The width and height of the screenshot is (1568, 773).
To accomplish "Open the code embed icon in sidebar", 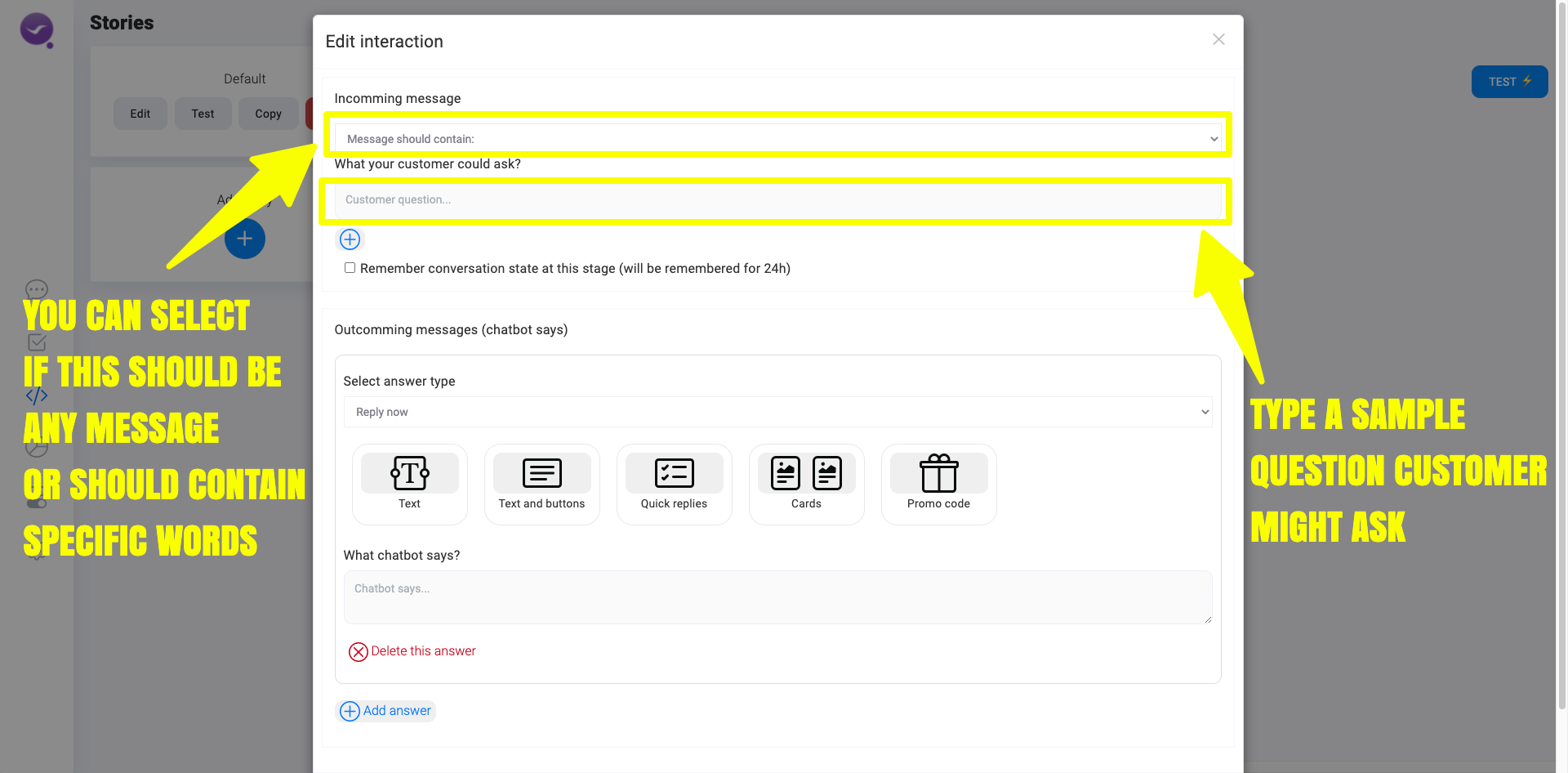I will tap(37, 396).
